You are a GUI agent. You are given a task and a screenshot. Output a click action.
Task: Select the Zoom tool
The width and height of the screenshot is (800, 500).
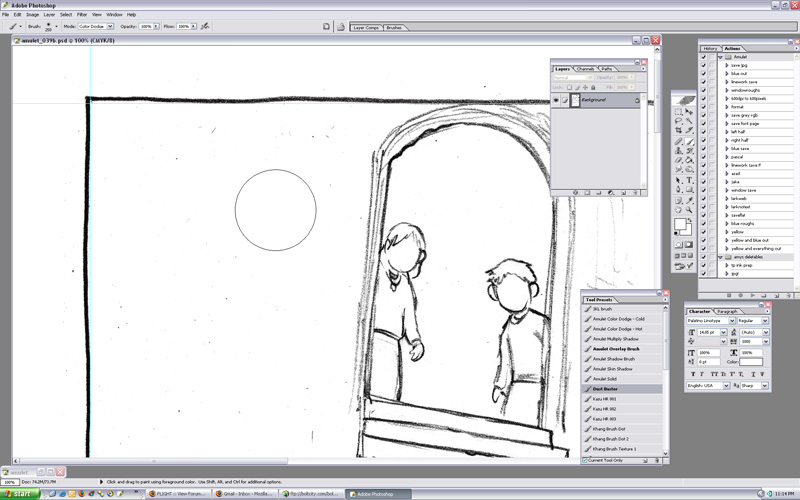tap(689, 210)
